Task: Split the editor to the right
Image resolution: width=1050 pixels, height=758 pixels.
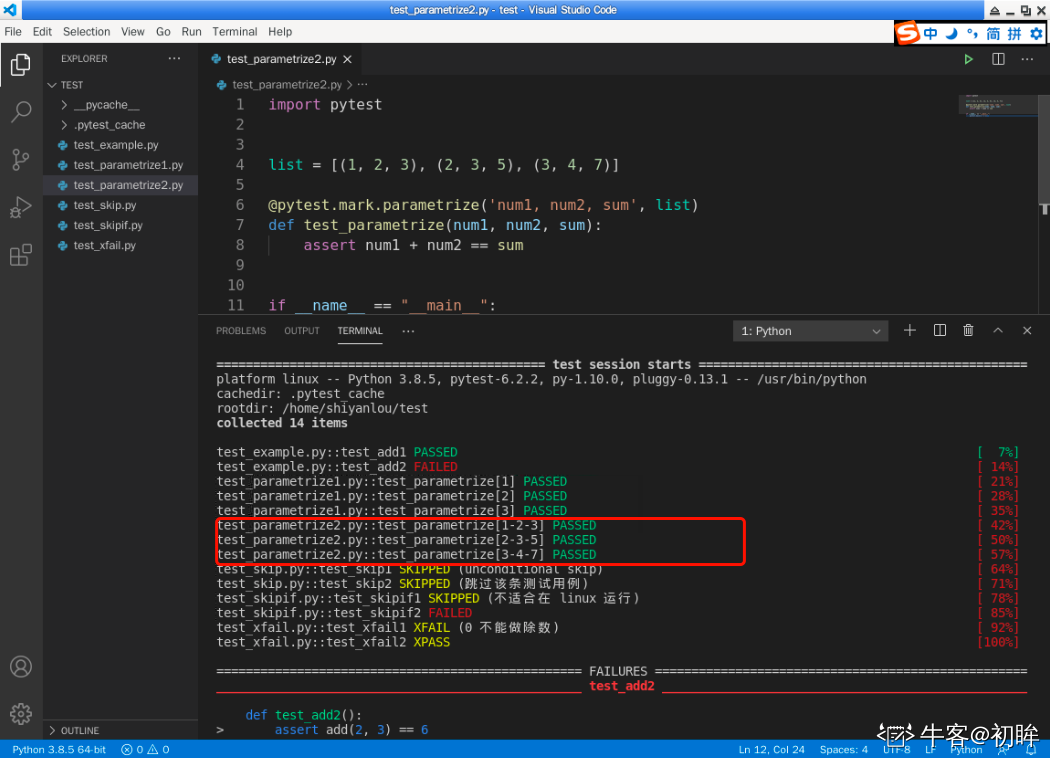Action: (x=998, y=59)
